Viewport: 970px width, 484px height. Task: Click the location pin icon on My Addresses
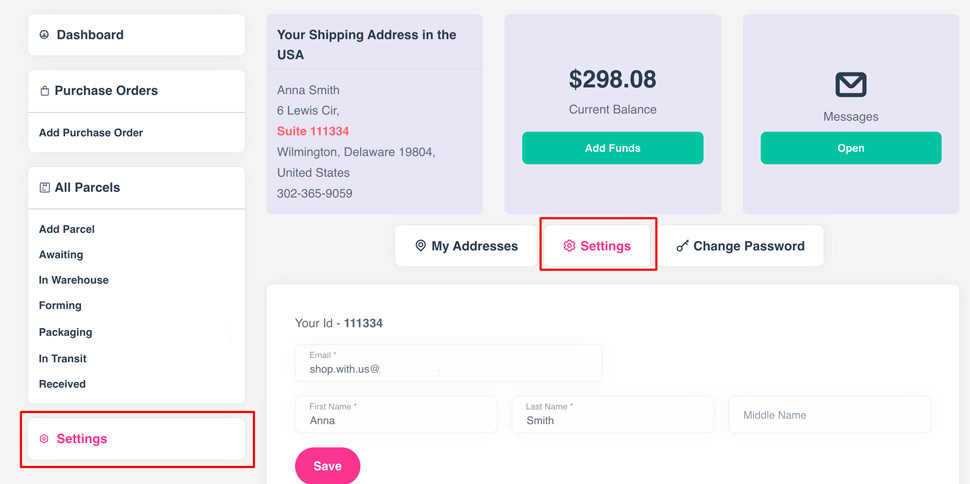[420, 246]
